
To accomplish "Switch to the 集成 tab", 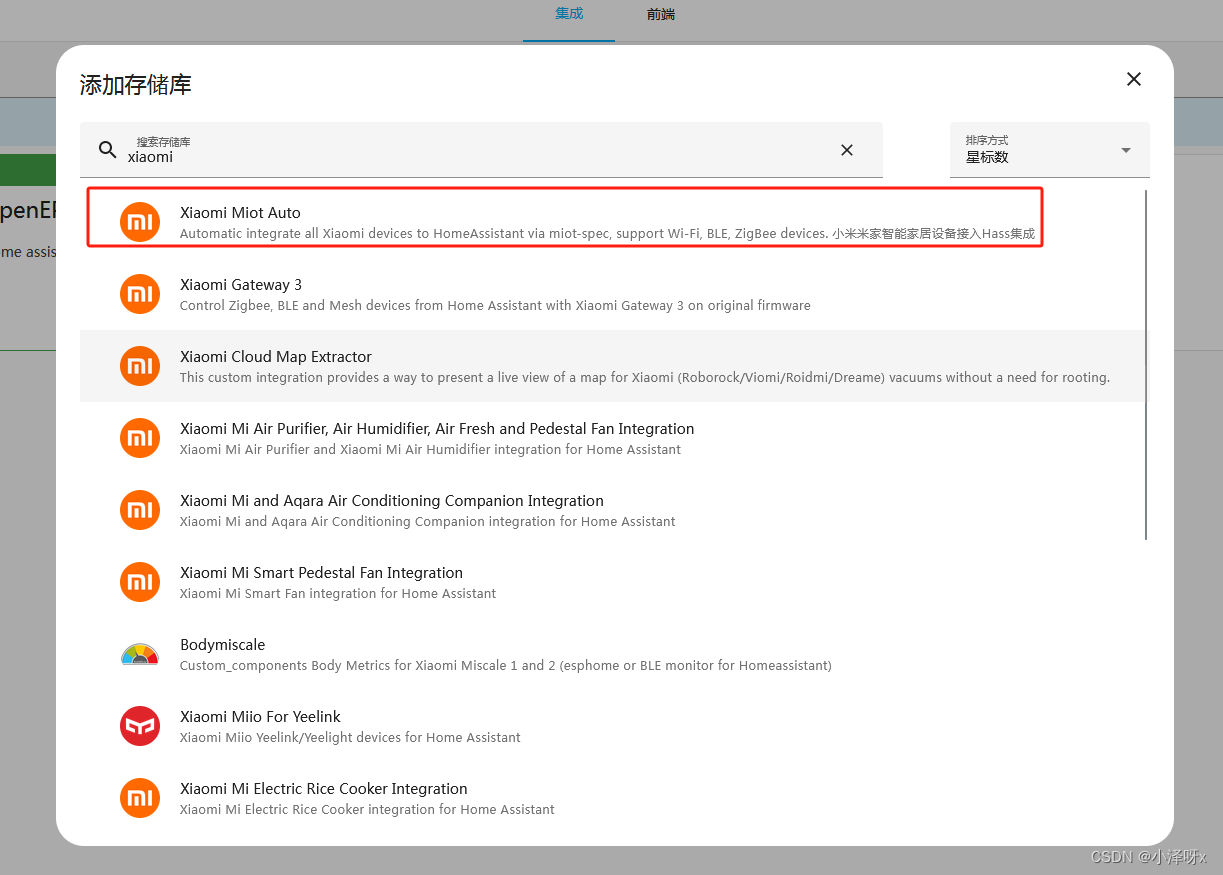I will click(x=569, y=14).
